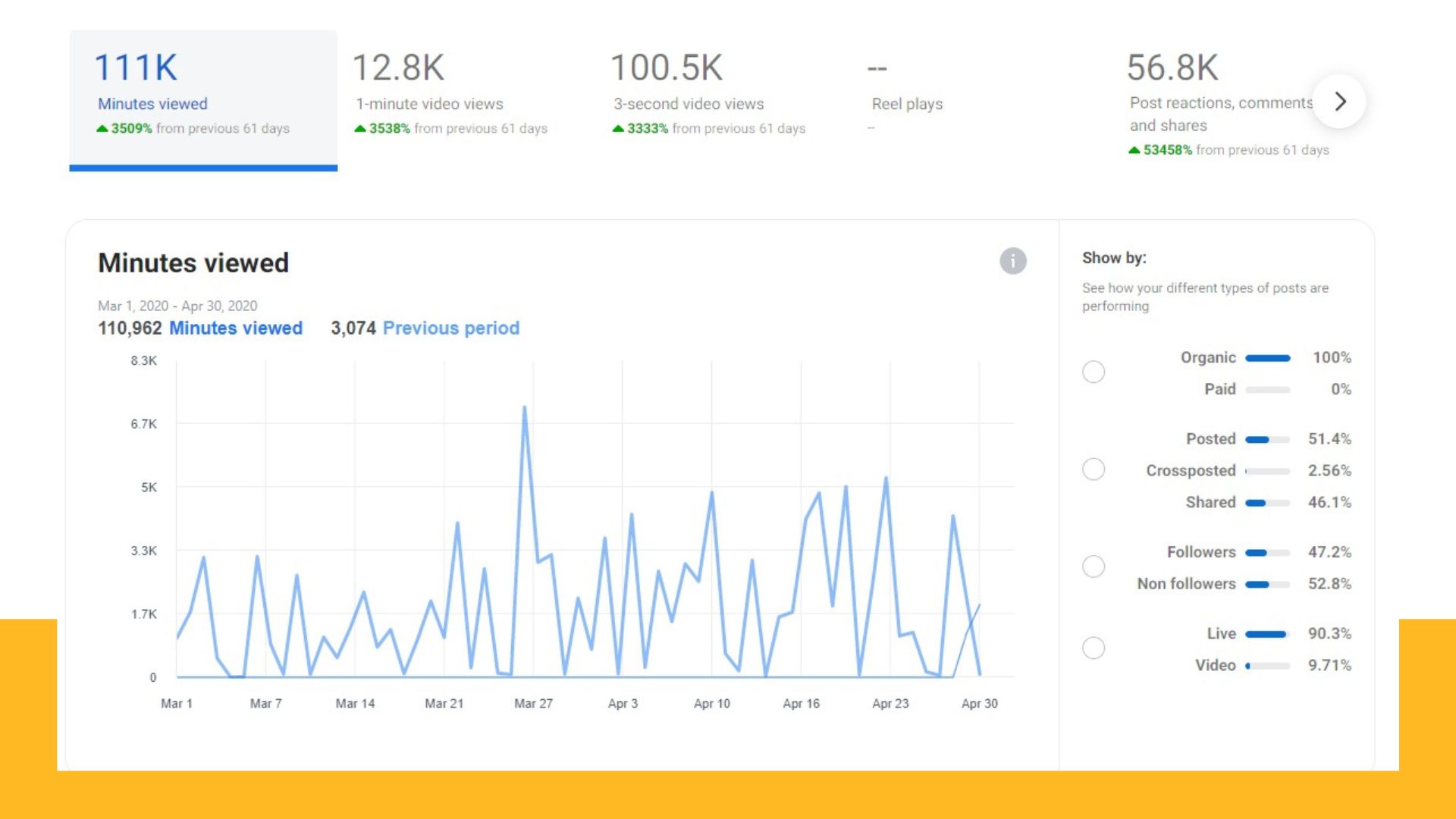This screenshot has width=1456, height=819.
Task: Select the Live vs Video radio button
Action: point(1093,648)
